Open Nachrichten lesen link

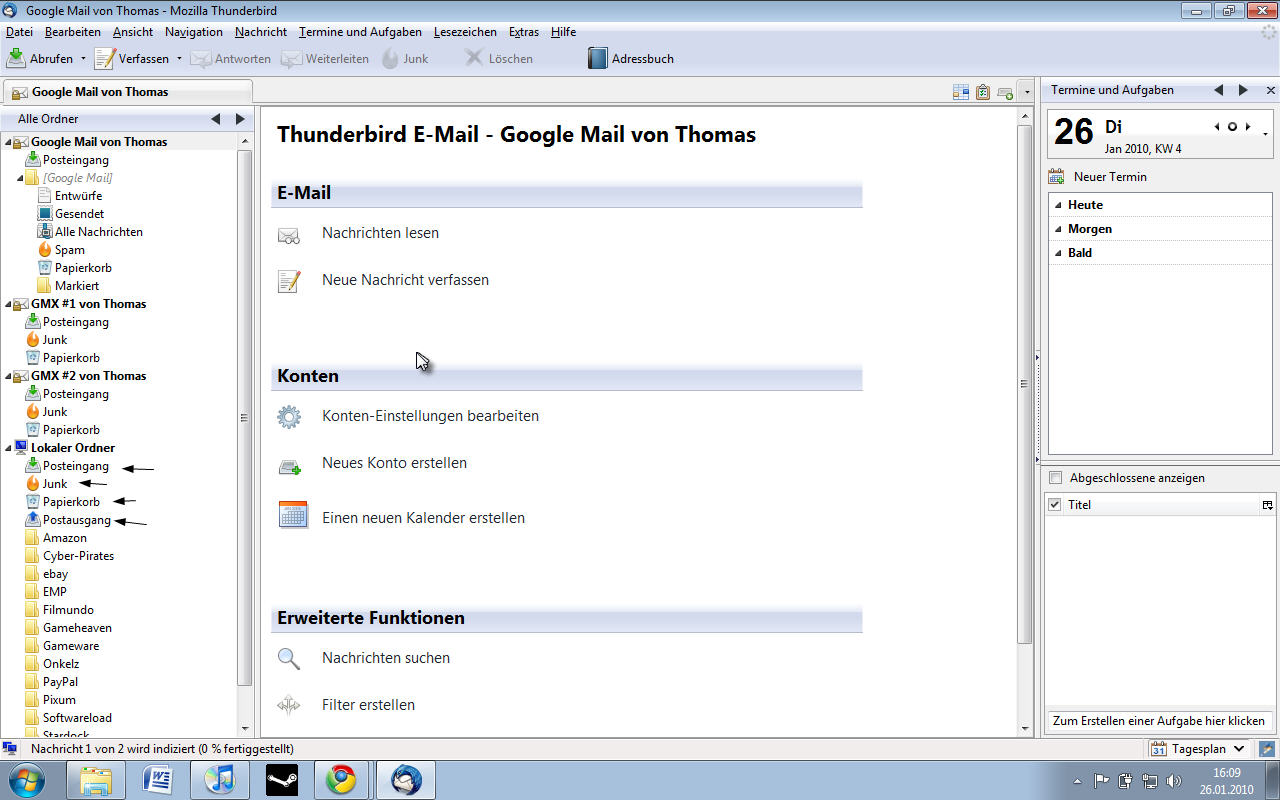pyautogui.click(x=380, y=233)
